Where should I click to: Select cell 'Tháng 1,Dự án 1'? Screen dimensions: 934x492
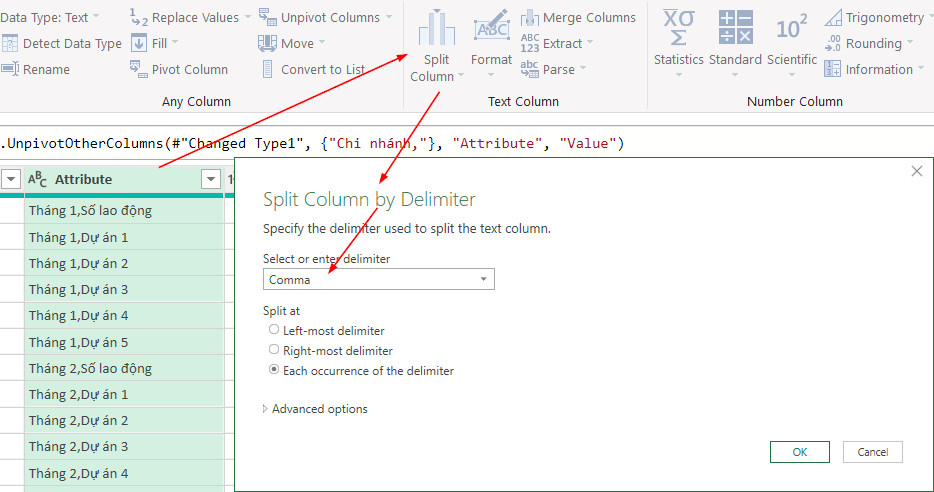[124, 237]
